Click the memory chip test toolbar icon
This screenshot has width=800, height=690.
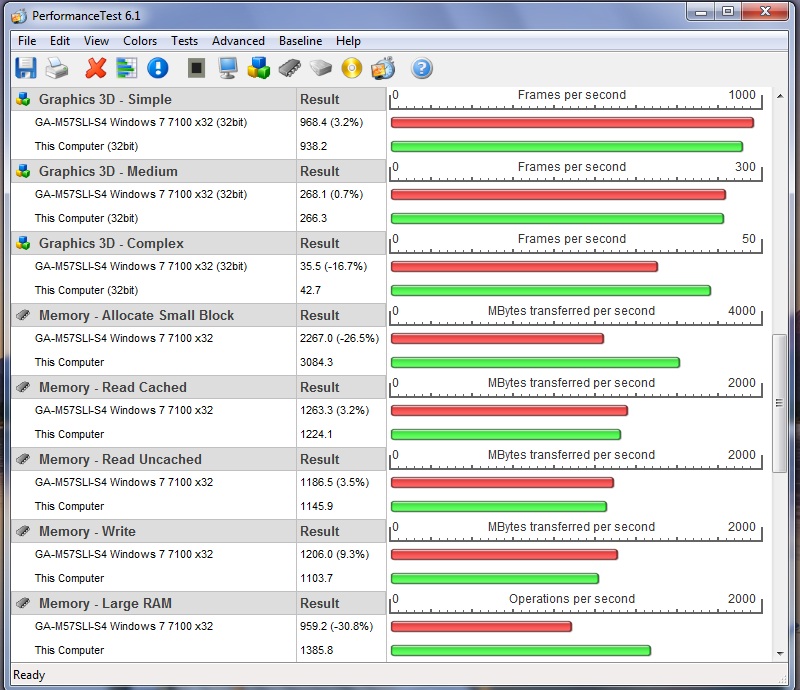[x=290, y=68]
